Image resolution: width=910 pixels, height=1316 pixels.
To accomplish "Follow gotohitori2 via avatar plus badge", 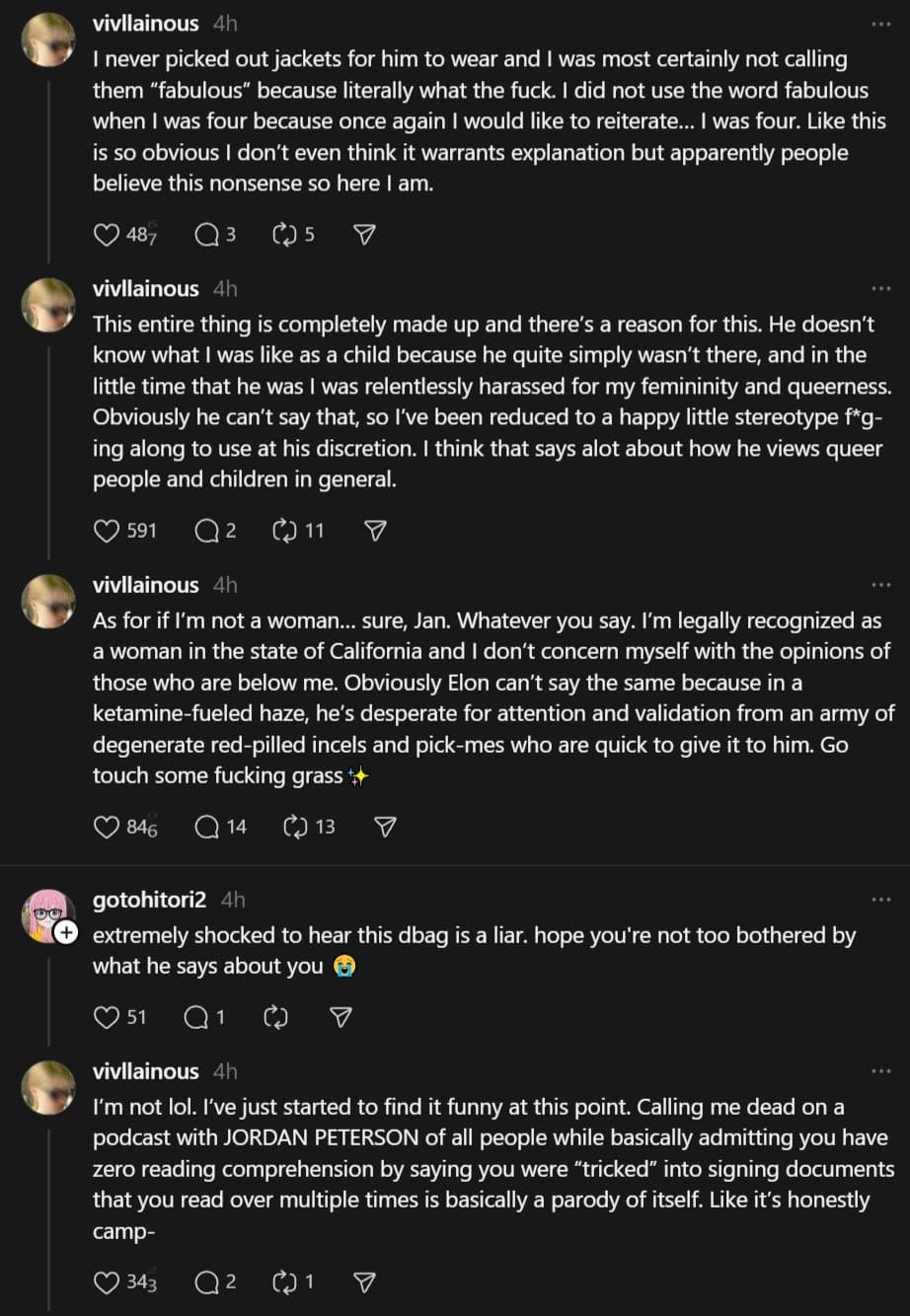I will click(66, 932).
